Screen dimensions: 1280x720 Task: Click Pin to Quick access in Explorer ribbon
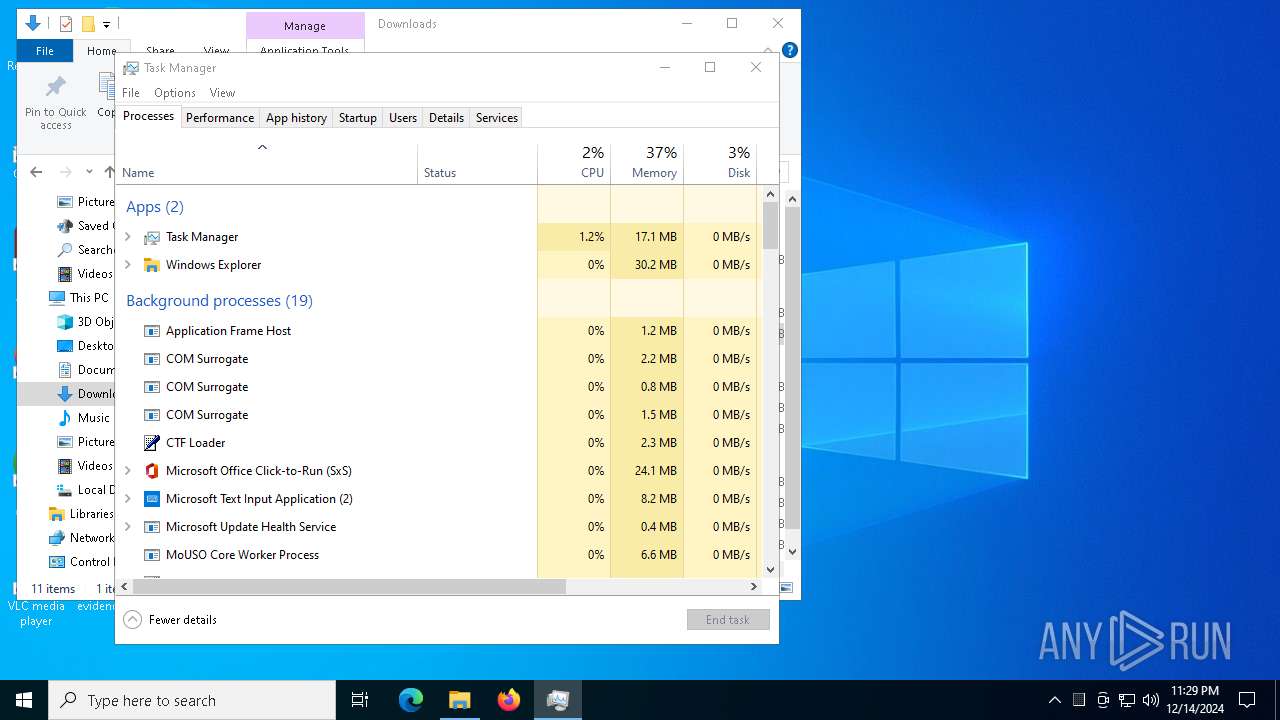tap(56, 101)
